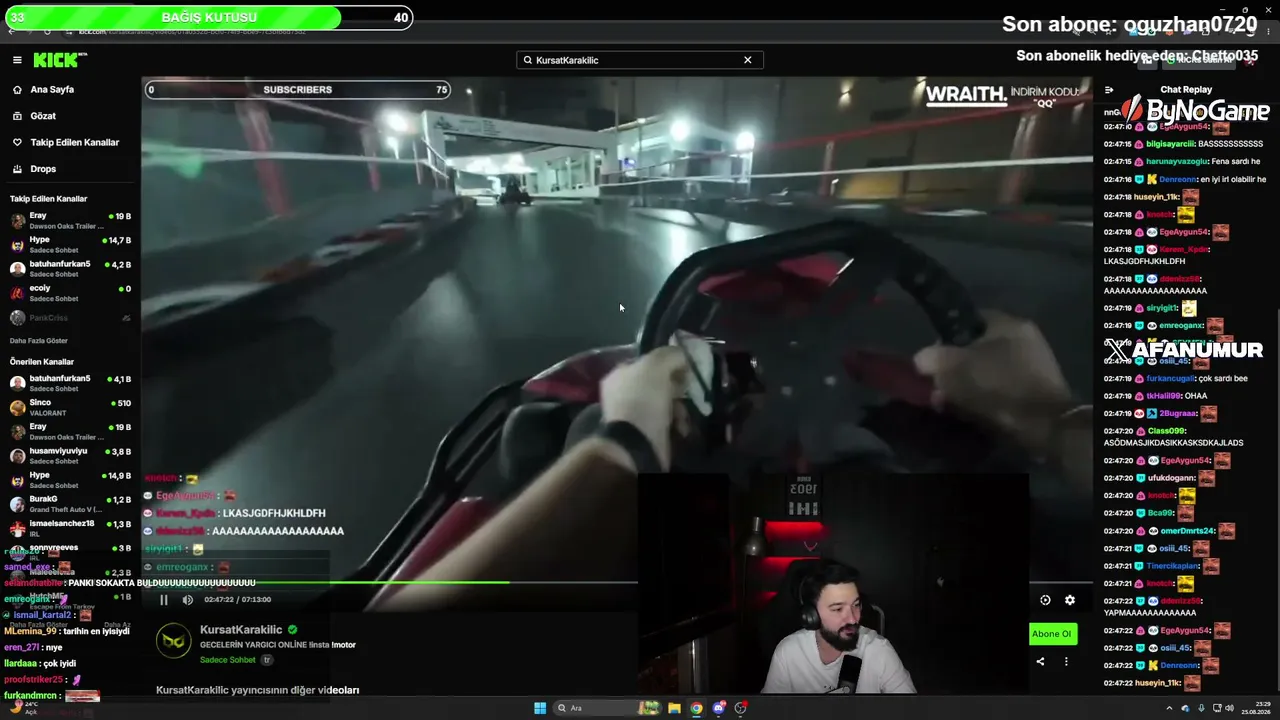Open the Gözat browse section
The height and width of the screenshot is (720, 1280).
(x=43, y=116)
